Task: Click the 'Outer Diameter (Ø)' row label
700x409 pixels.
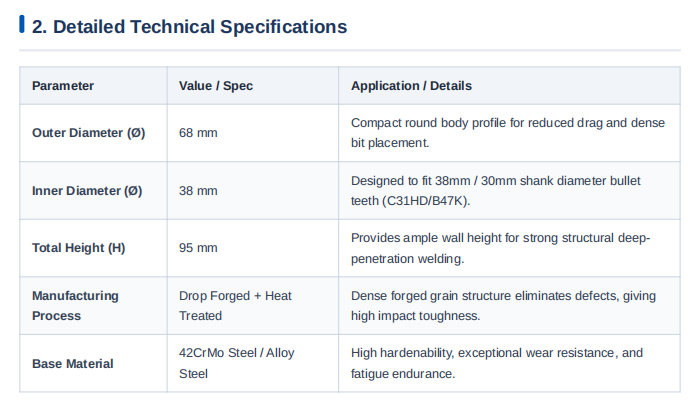Action: pyautogui.click(x=88, y=133)
